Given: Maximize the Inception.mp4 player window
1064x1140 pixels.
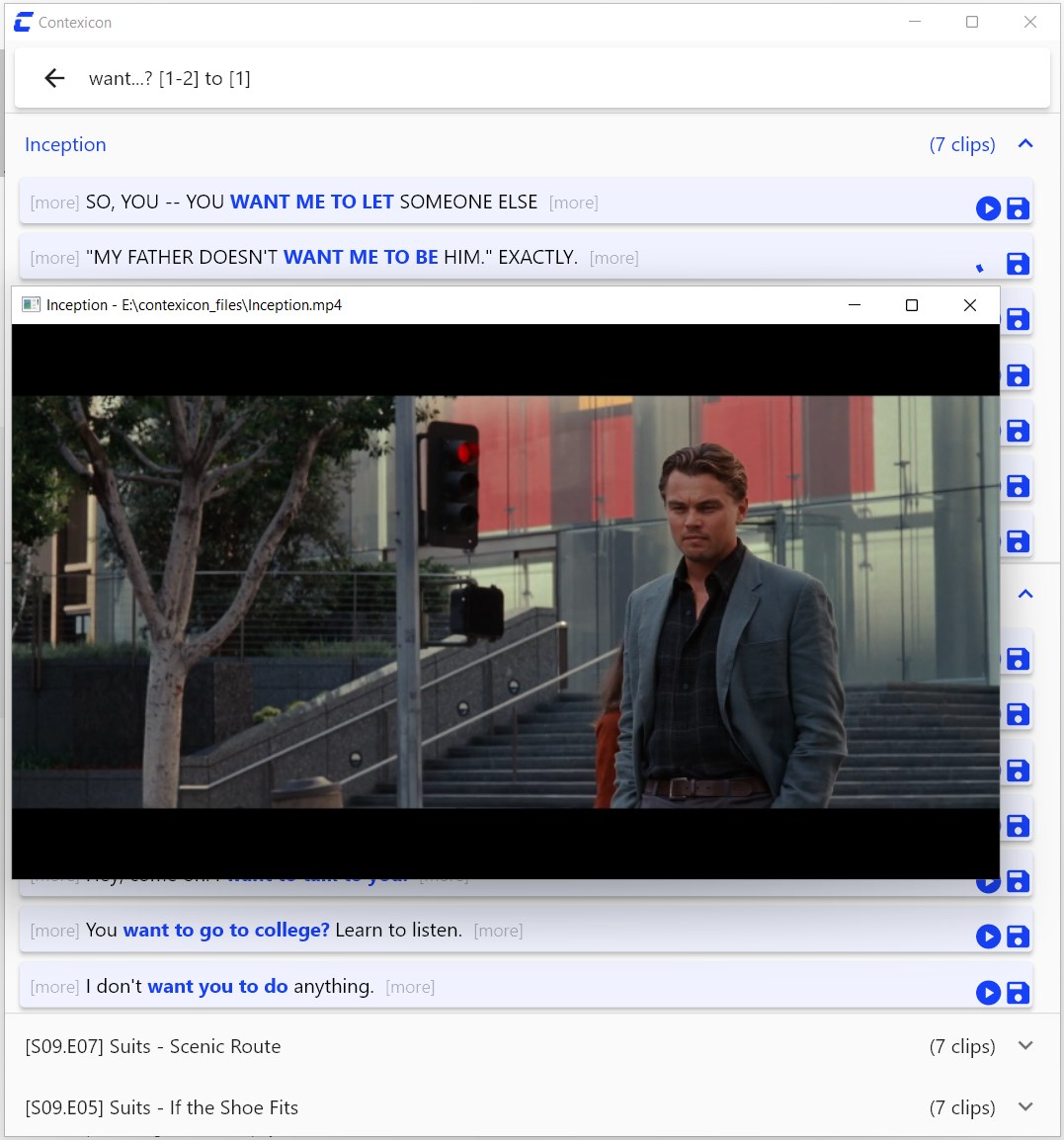Looking at the screenshot, I should pos(911,305).
